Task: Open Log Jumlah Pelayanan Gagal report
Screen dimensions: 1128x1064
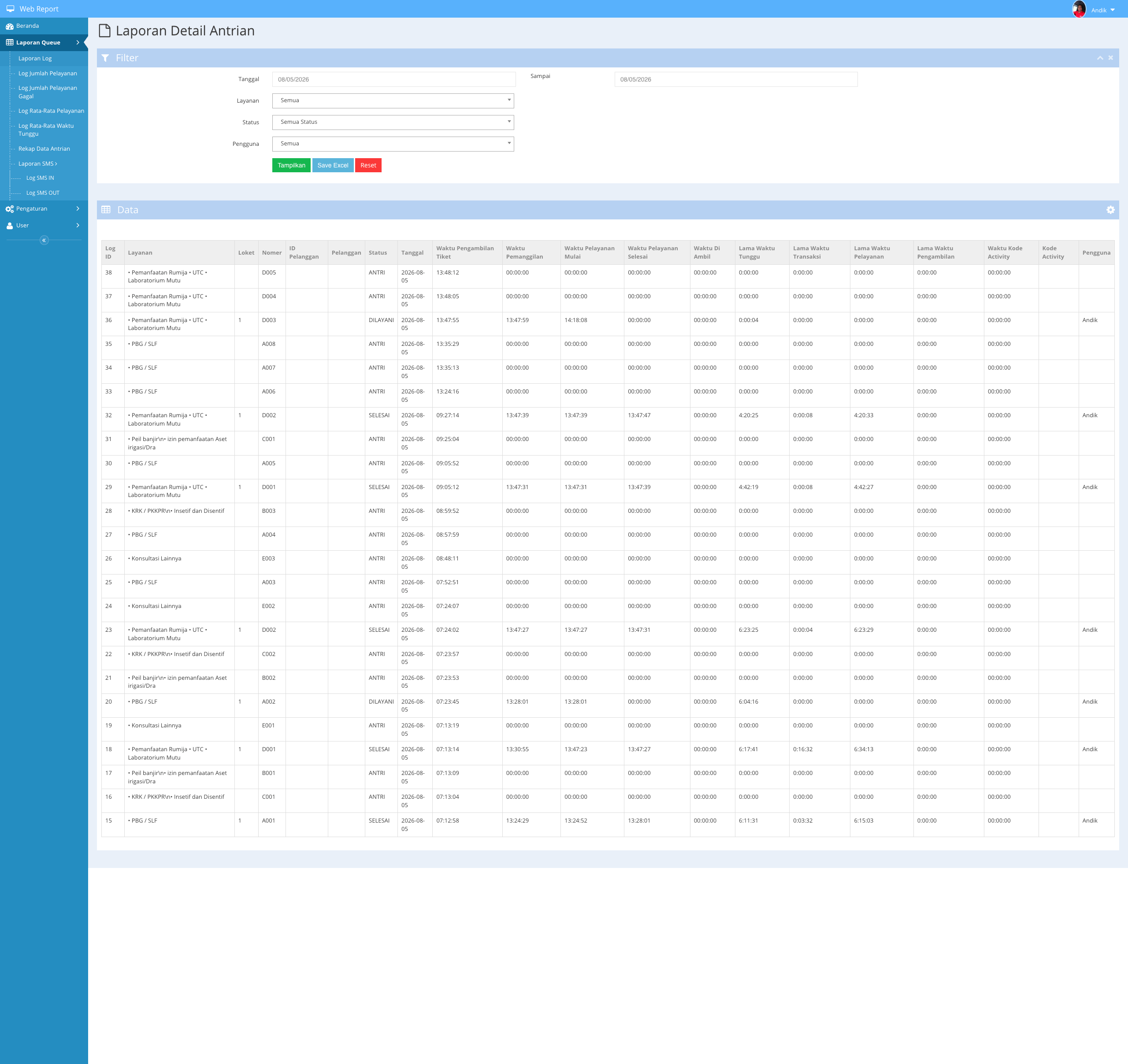Action: click(48, 92)
